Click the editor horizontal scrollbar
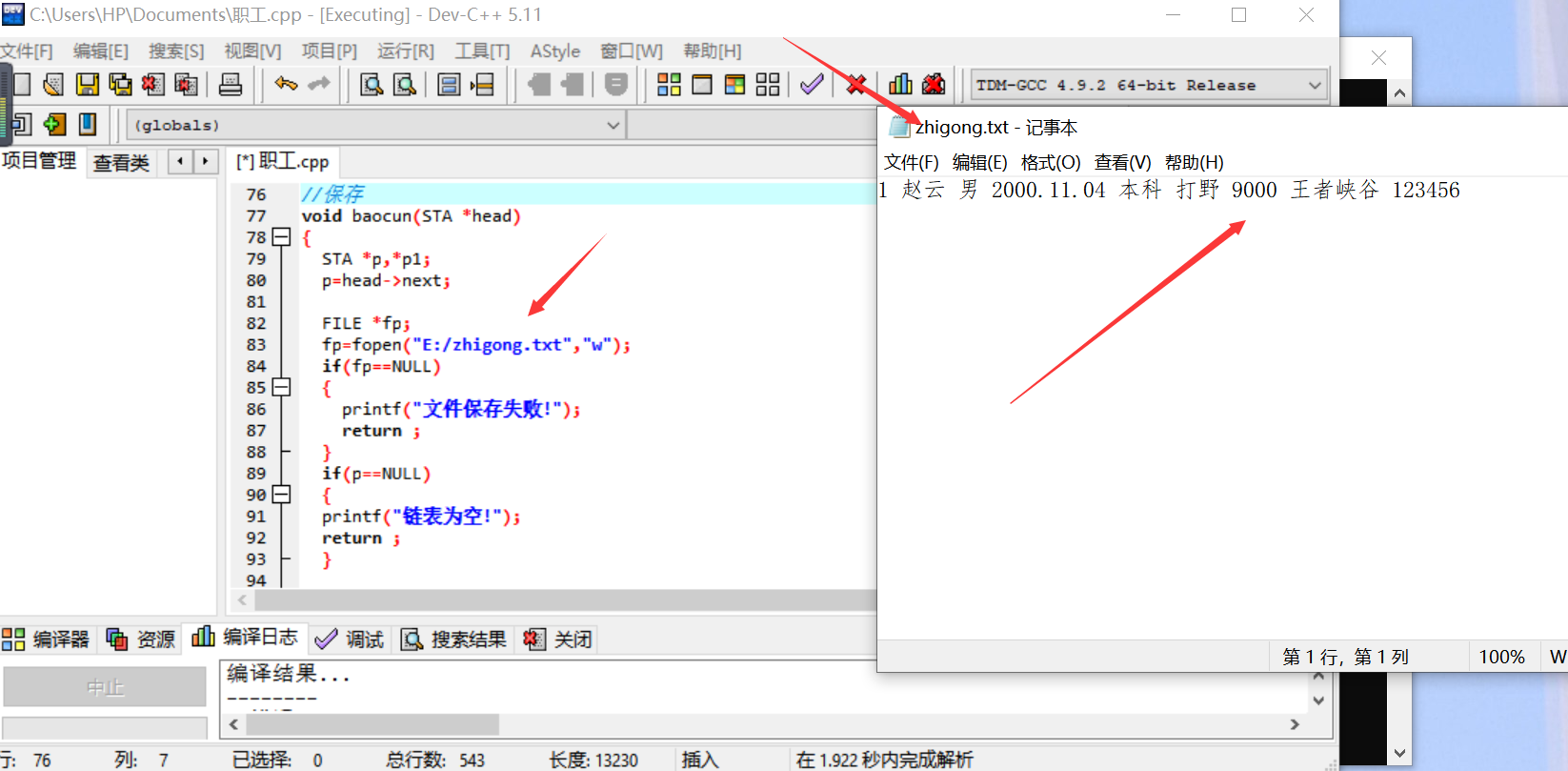Viewport: 1568px width, 771px height. (x=564, y=599)
